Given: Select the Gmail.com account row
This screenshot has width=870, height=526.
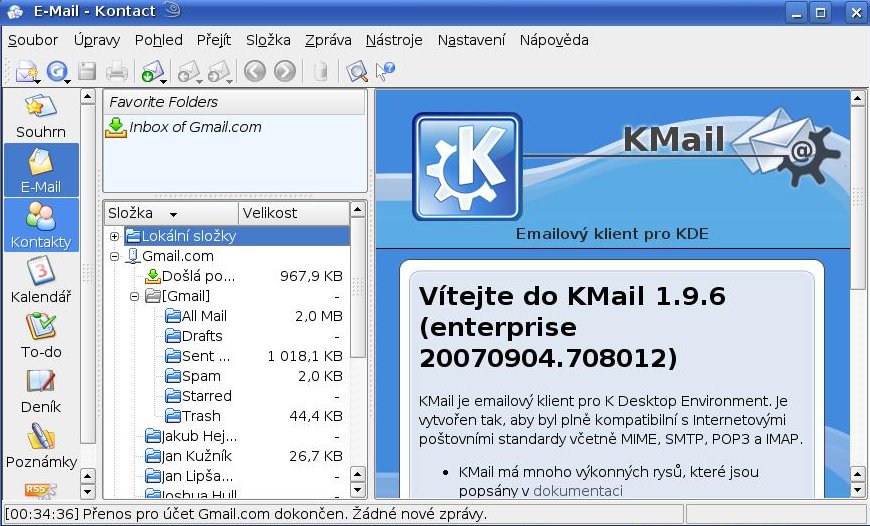Looking at the screenshot, I should click(x=178, y=256).
